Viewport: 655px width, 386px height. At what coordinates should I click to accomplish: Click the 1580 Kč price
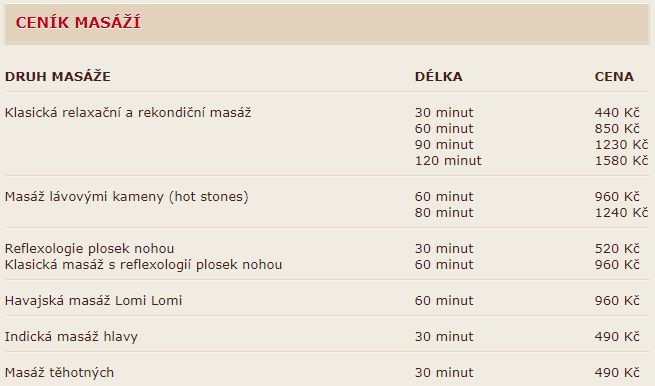click(x=622, y=161)
